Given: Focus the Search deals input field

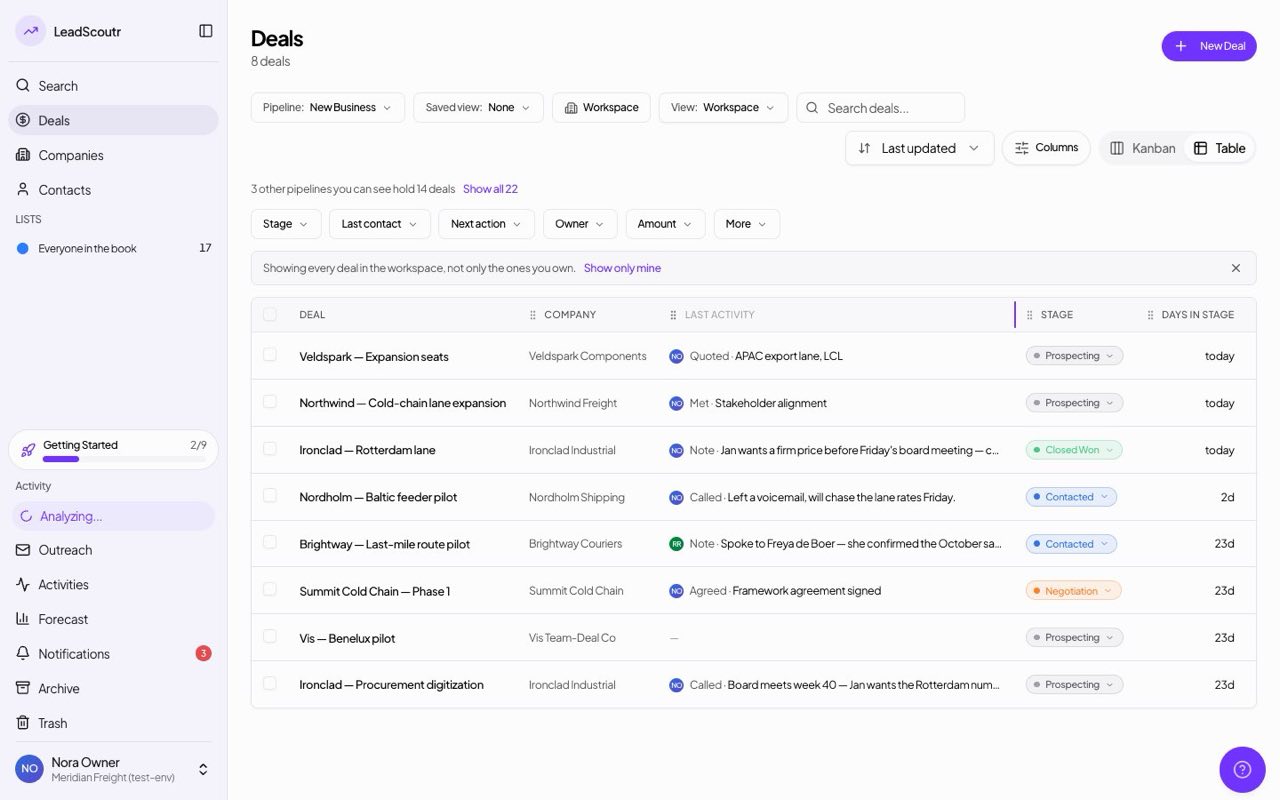Looking at the screenshot, I should (x=881, y=108).
